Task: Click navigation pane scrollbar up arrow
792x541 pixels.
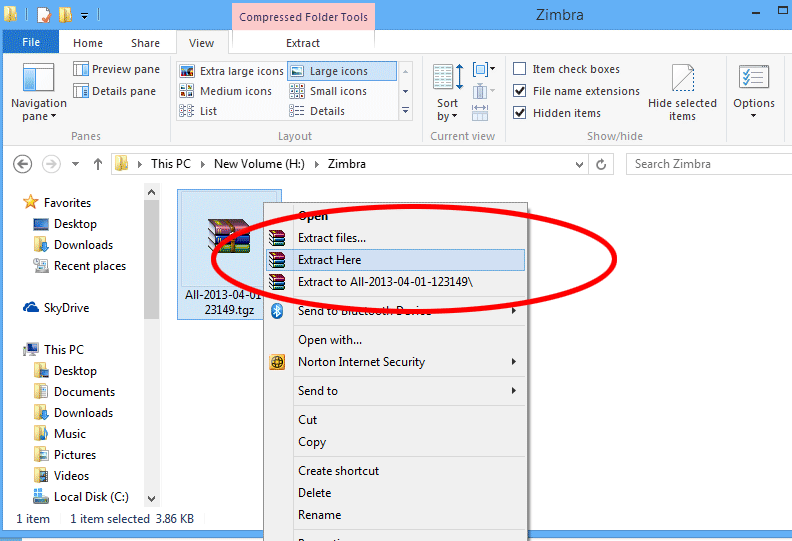Action: point(151,192)
